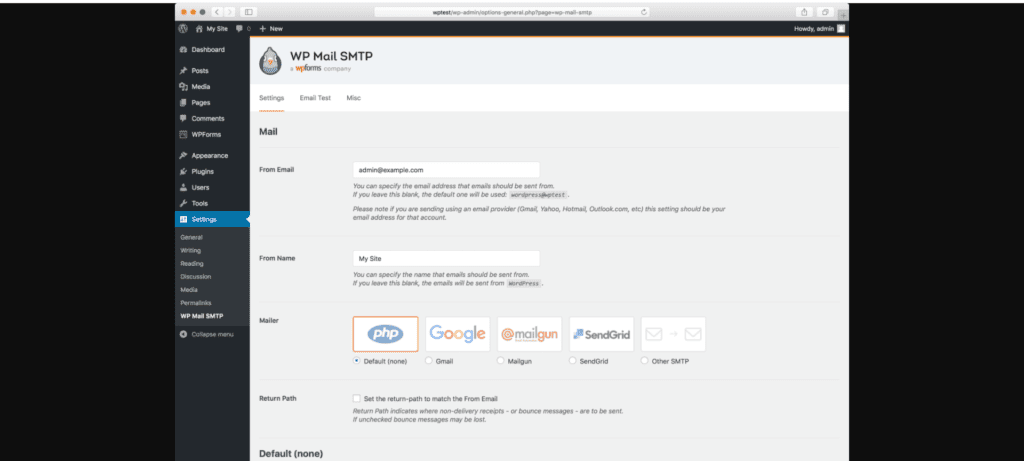Open My Site home link
The image size is (1024, 461).
212,29
